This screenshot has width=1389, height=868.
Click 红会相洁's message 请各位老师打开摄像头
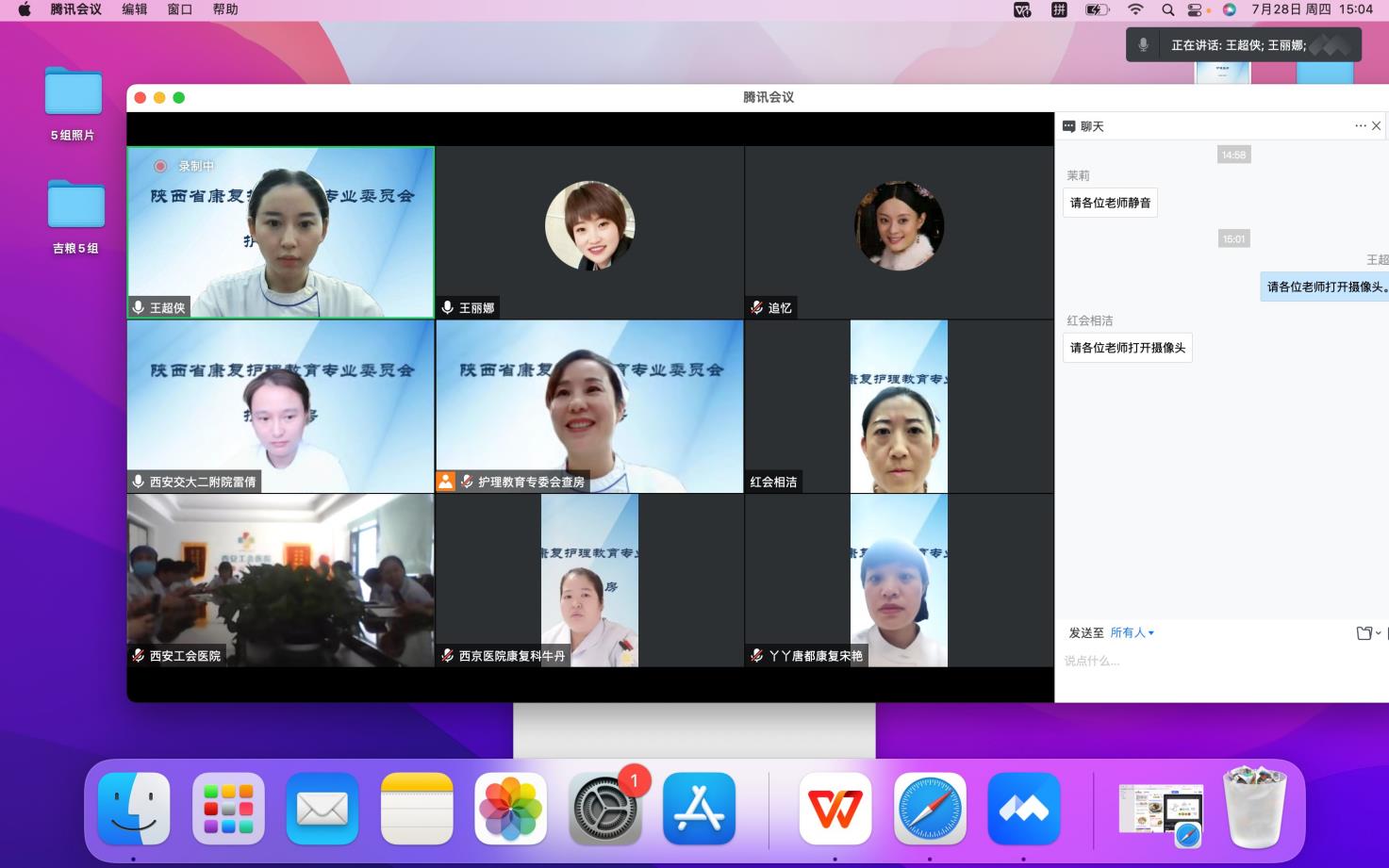pyautogui.click(x=1128, y=348)
